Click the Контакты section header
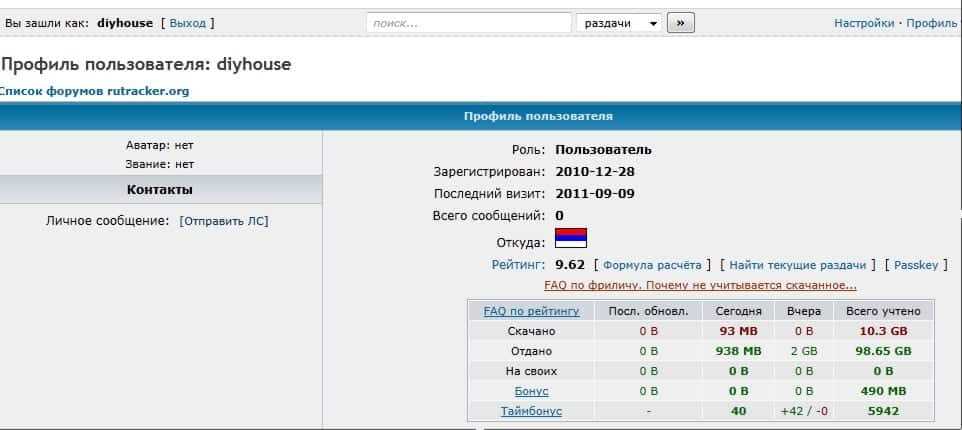Viewport: 962px width, 430px height. click(x=160, y=190)
